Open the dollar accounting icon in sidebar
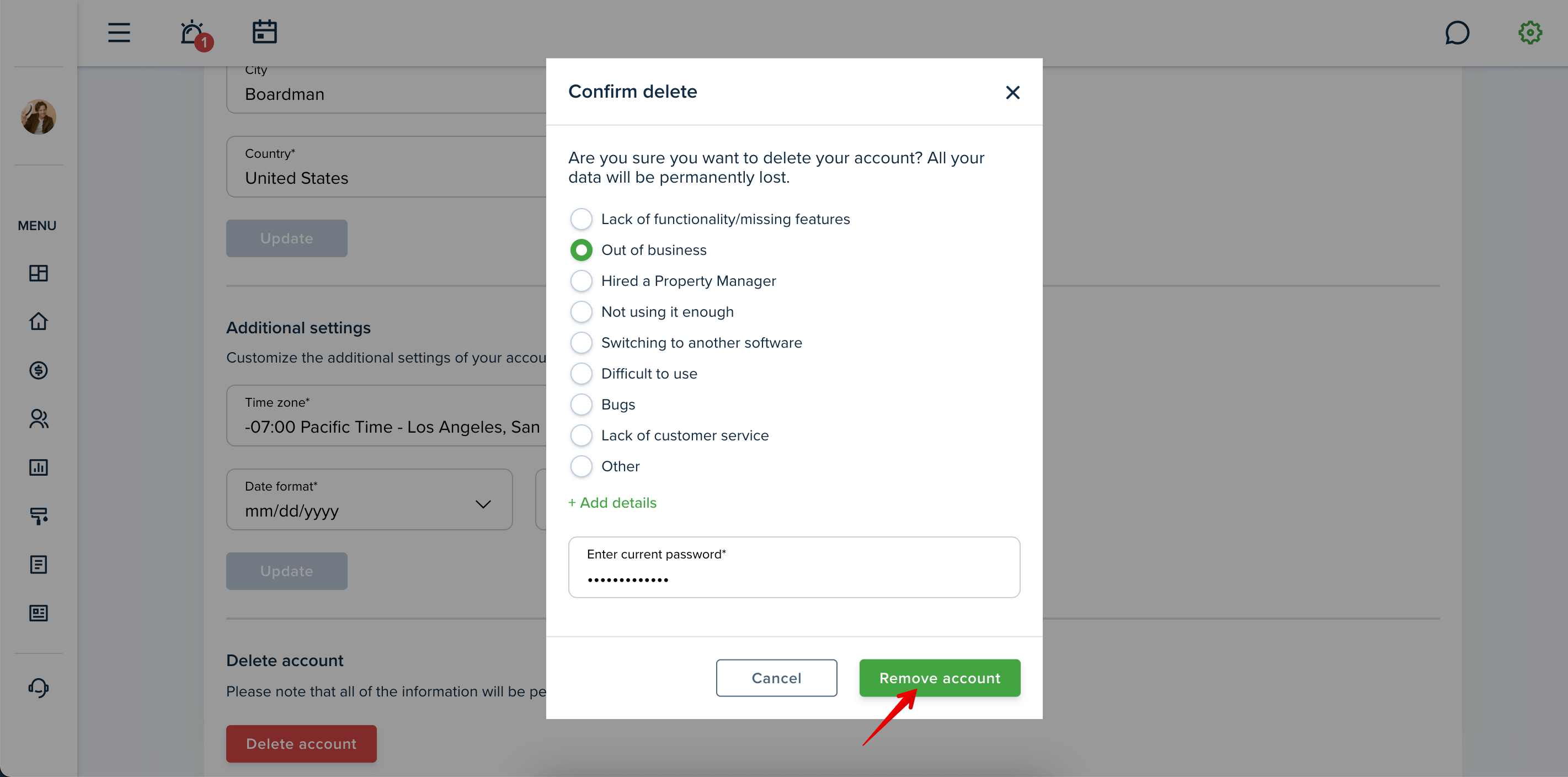Screen dimensions: 1568x777 (39, 370)
